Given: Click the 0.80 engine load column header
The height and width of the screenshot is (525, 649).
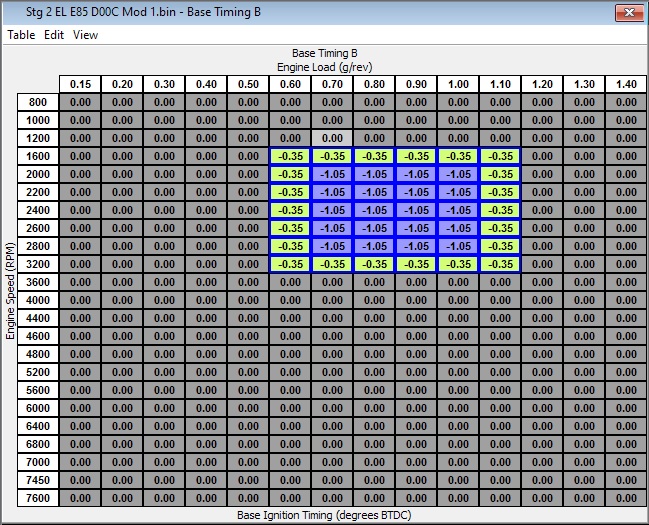Looking at the screenshot, I should [x=374, y=84].
